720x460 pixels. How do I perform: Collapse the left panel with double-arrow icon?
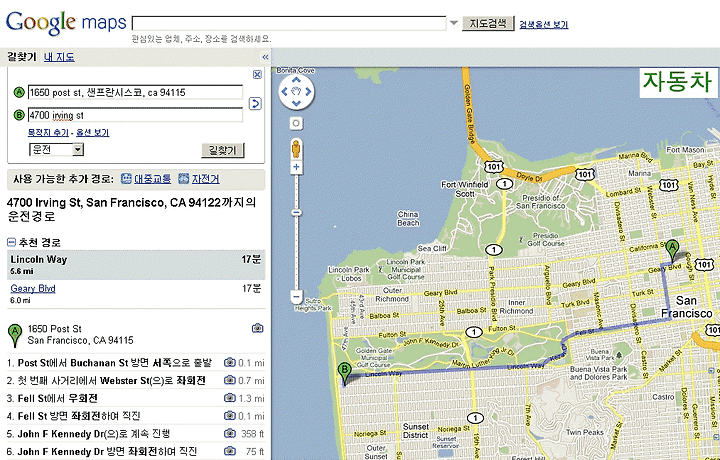click(x=265, y=57)
